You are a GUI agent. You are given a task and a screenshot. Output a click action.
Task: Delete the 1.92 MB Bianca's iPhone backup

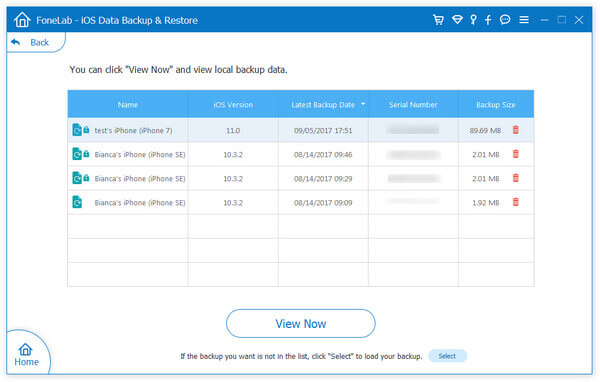click(516, 202)
